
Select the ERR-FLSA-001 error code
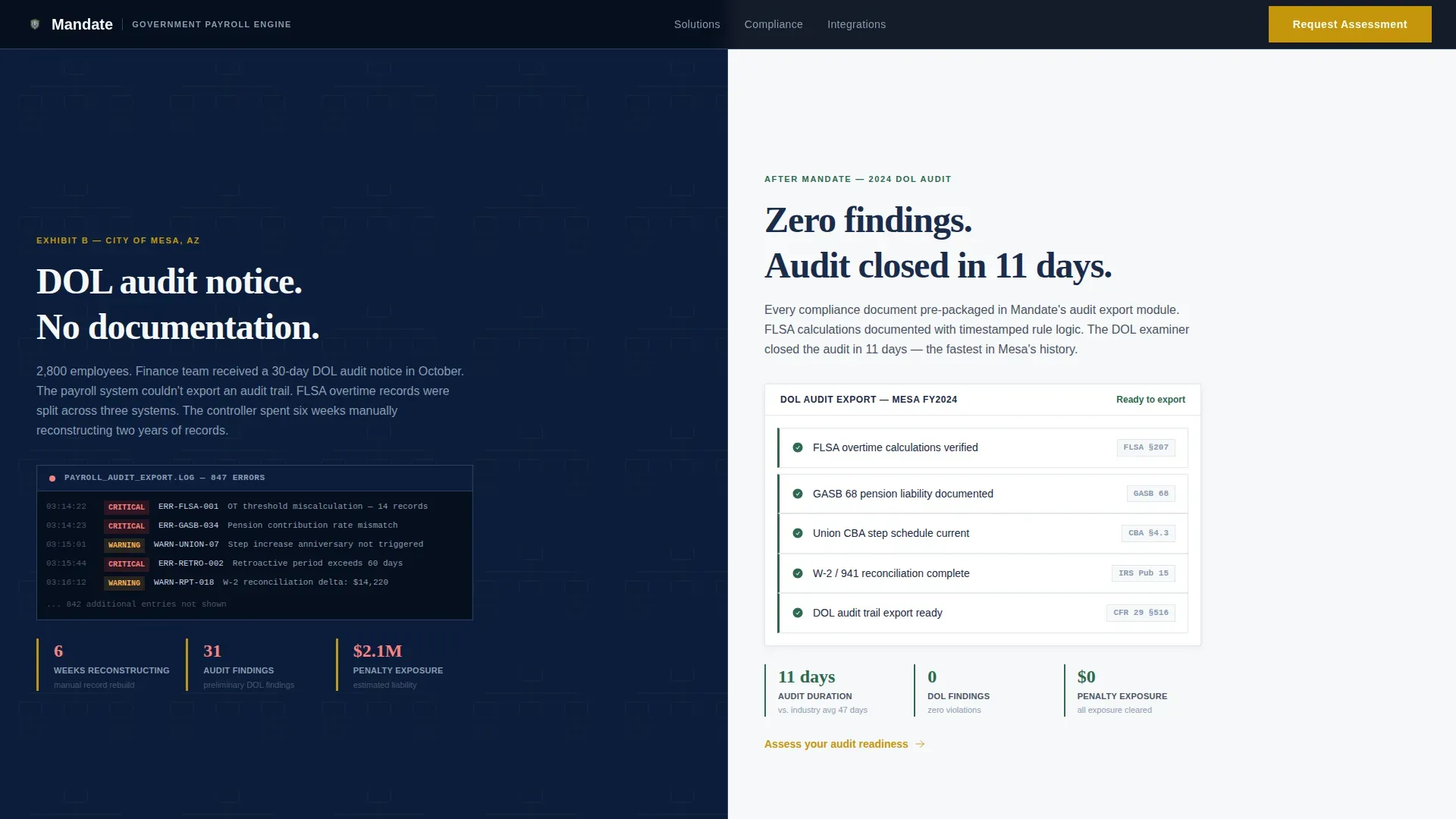188,507
